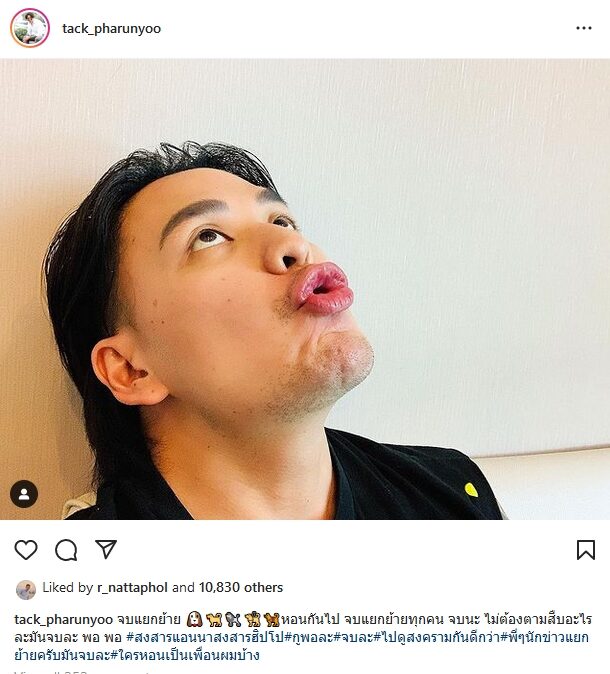Viewport: 610px width, 674px height.
Task: Open the hashtag #ใครหอนเป็นเพื่อนผมบ้าง
Action: tap(185, 655)
